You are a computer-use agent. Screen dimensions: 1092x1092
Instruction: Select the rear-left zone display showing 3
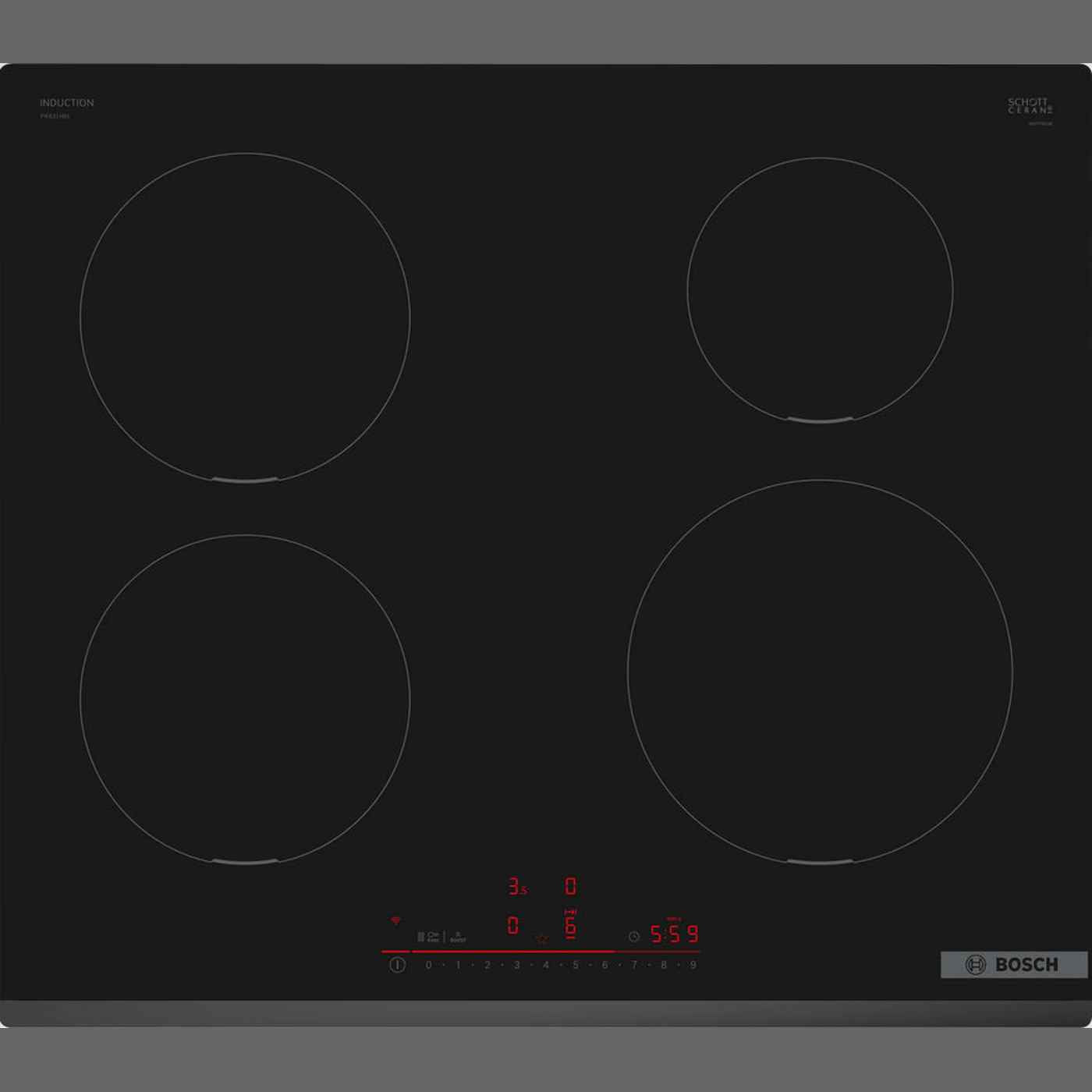(516, 887)
